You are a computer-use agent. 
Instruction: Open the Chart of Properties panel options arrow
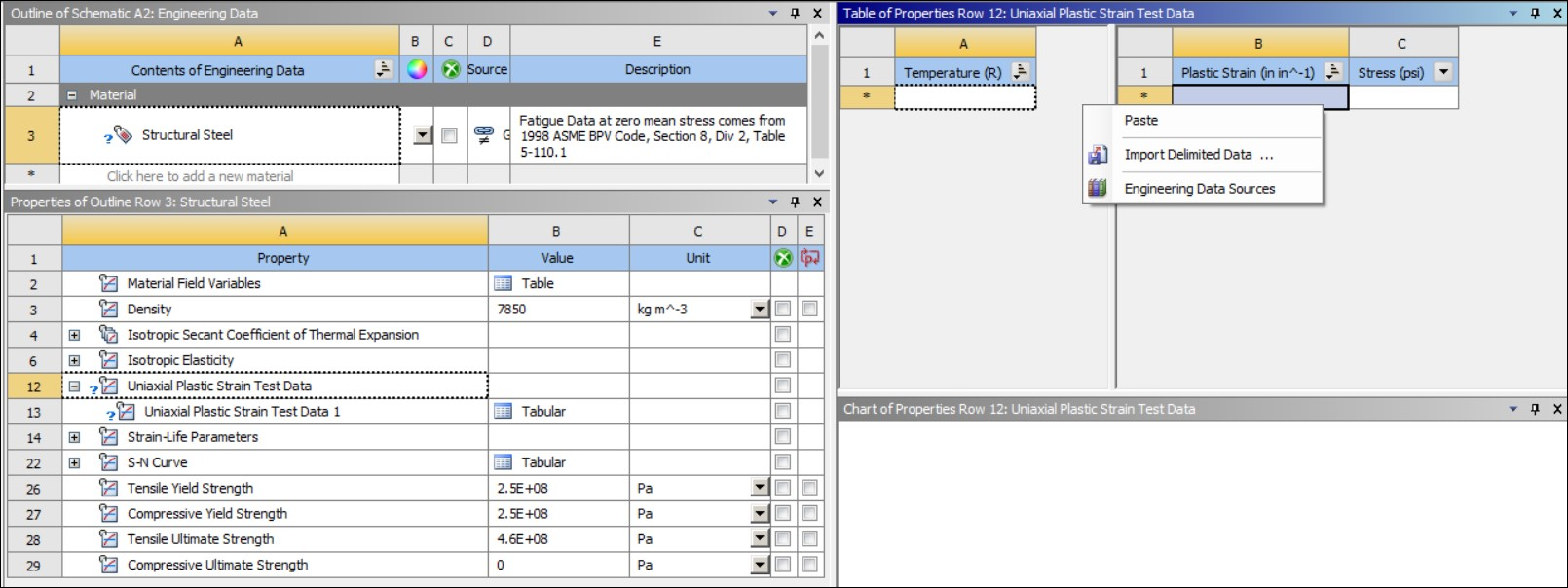(x=1512, y=409)
